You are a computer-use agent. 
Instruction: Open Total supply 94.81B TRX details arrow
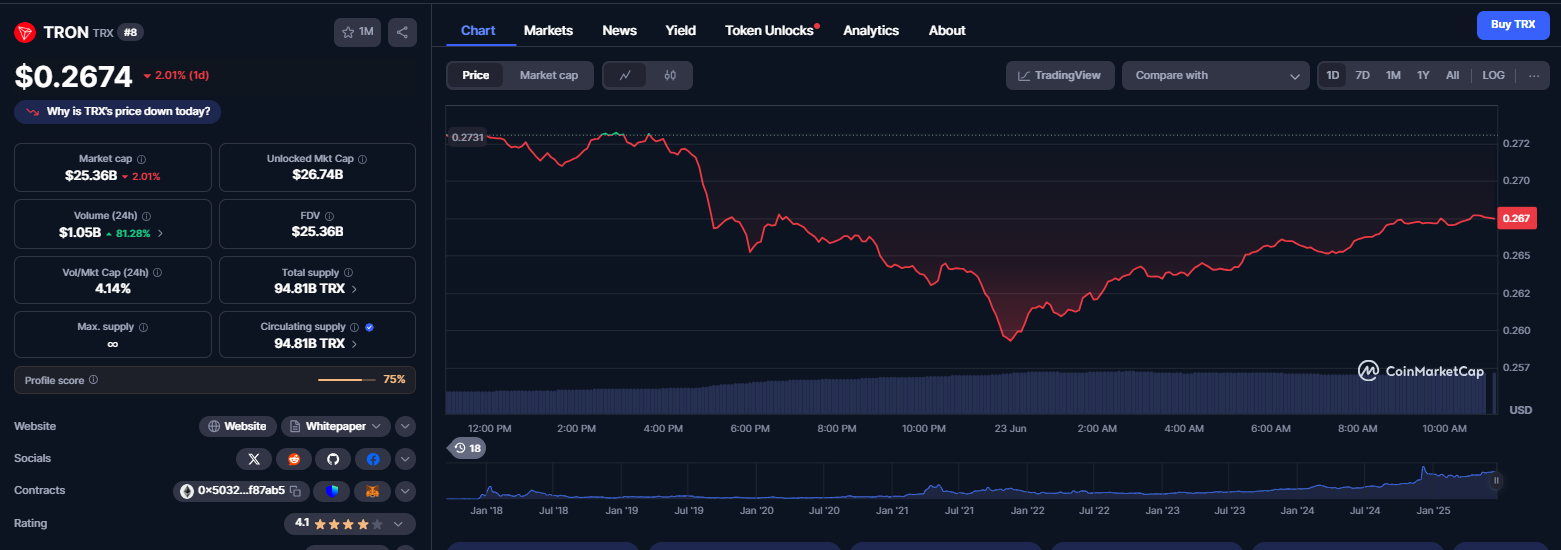pyautogui.click(x=354, y=288)
